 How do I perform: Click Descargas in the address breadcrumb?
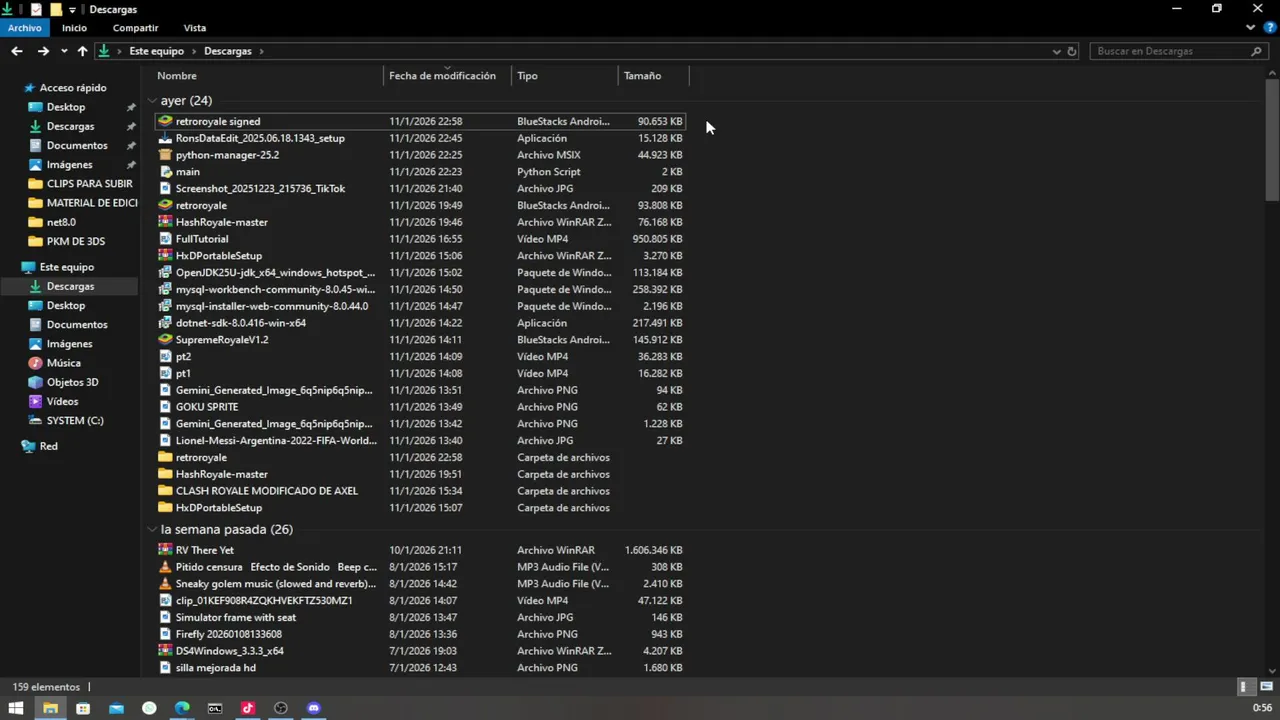228,51
